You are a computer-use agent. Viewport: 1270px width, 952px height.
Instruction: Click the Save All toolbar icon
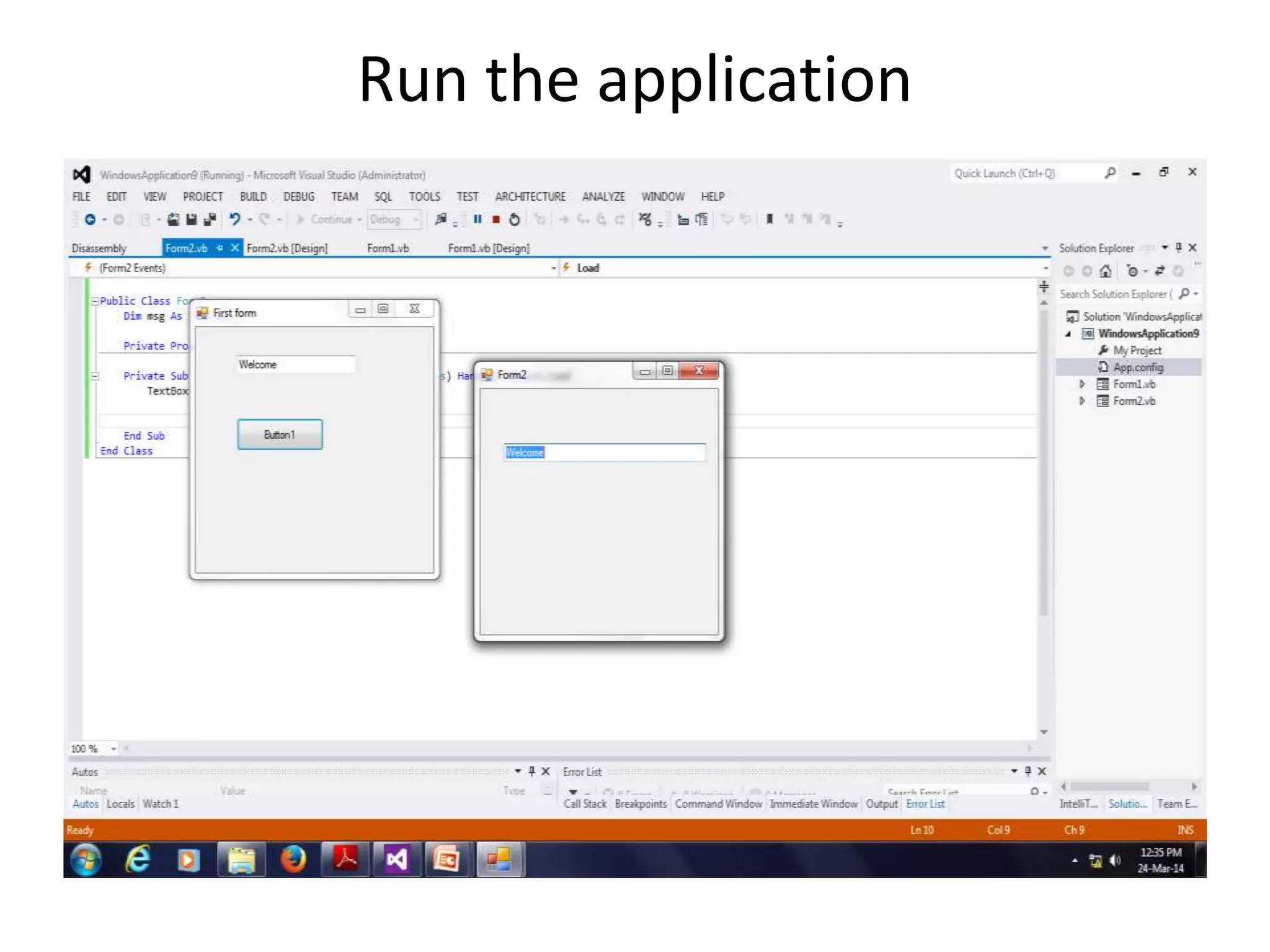(x=210, y=219)
